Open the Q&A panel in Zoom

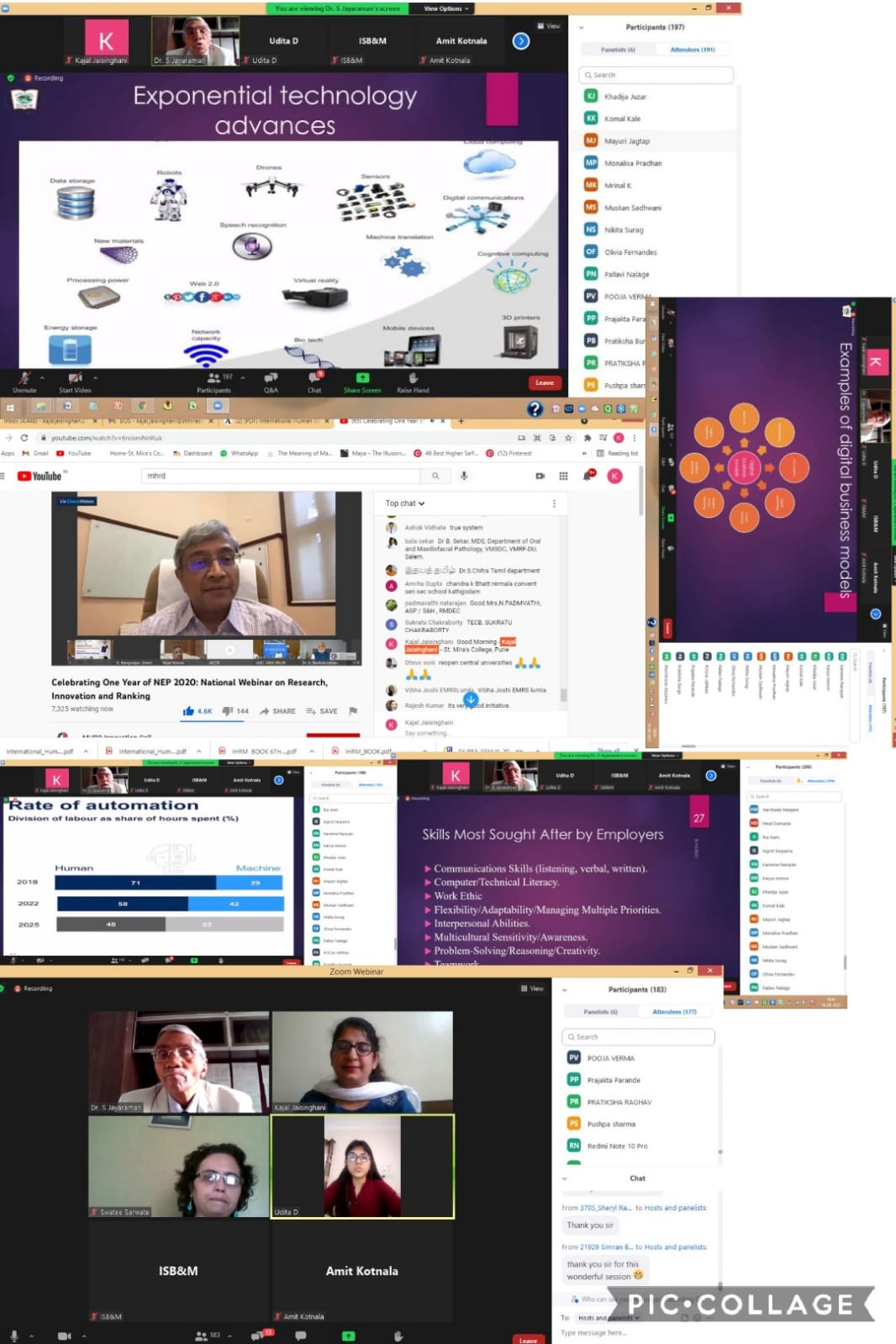pyautogui.click(x=271, y=380)
